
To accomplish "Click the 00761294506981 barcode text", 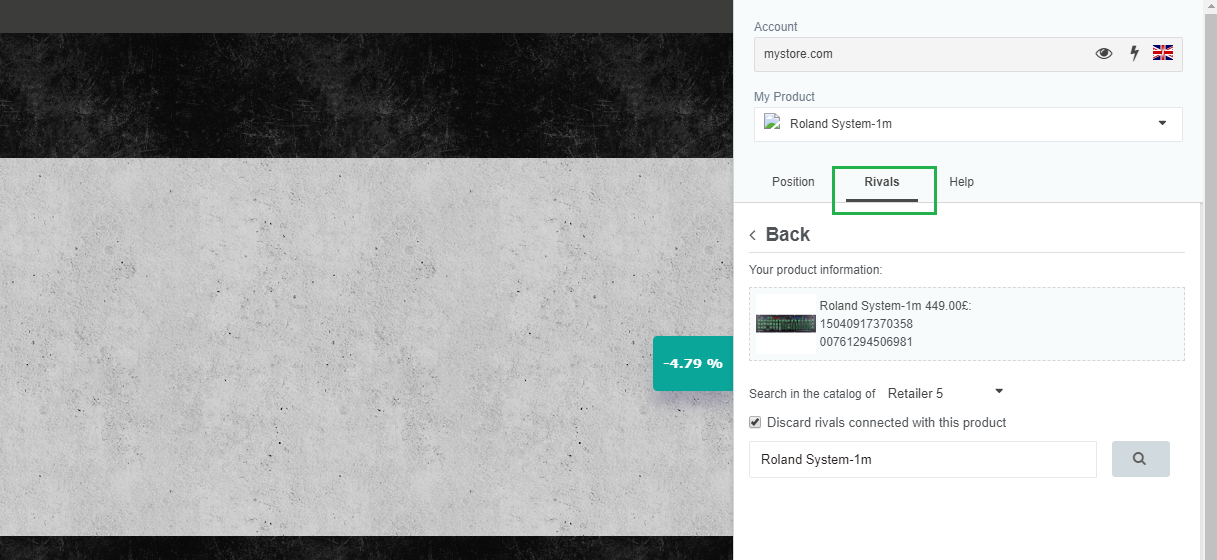I will tap(866, 342).
